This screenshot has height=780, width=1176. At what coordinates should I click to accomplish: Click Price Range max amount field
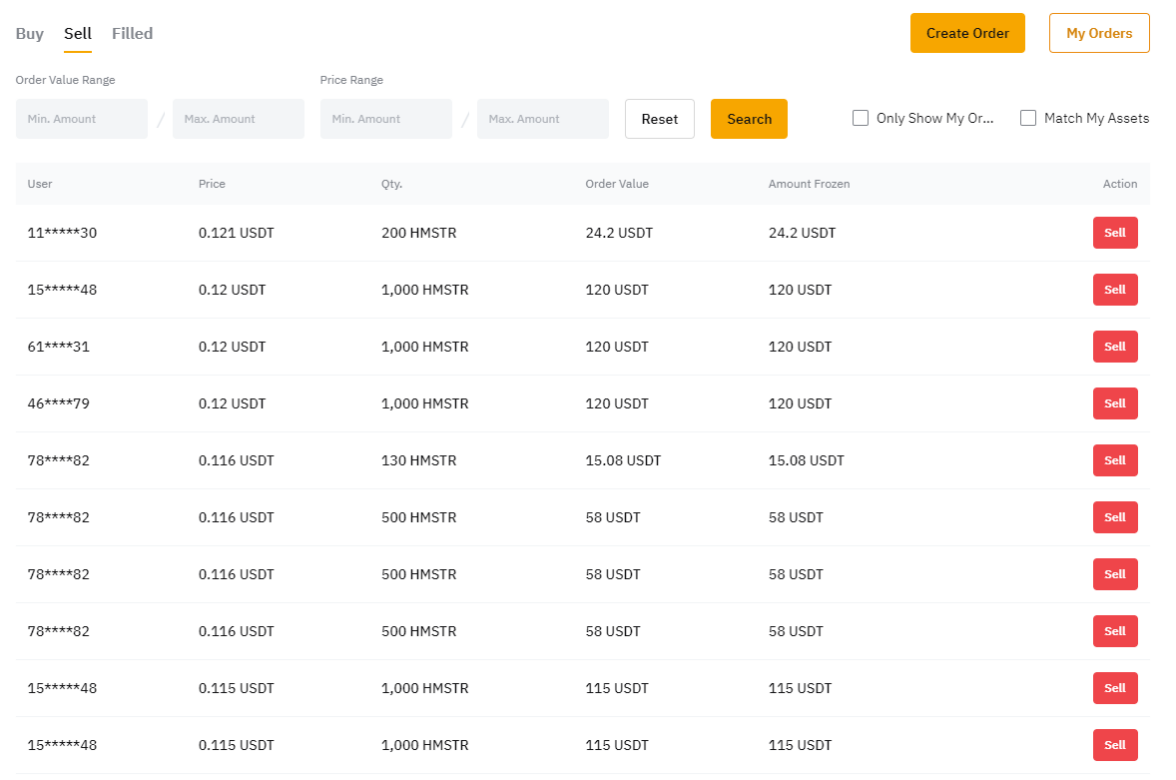(x=542, y=119)
